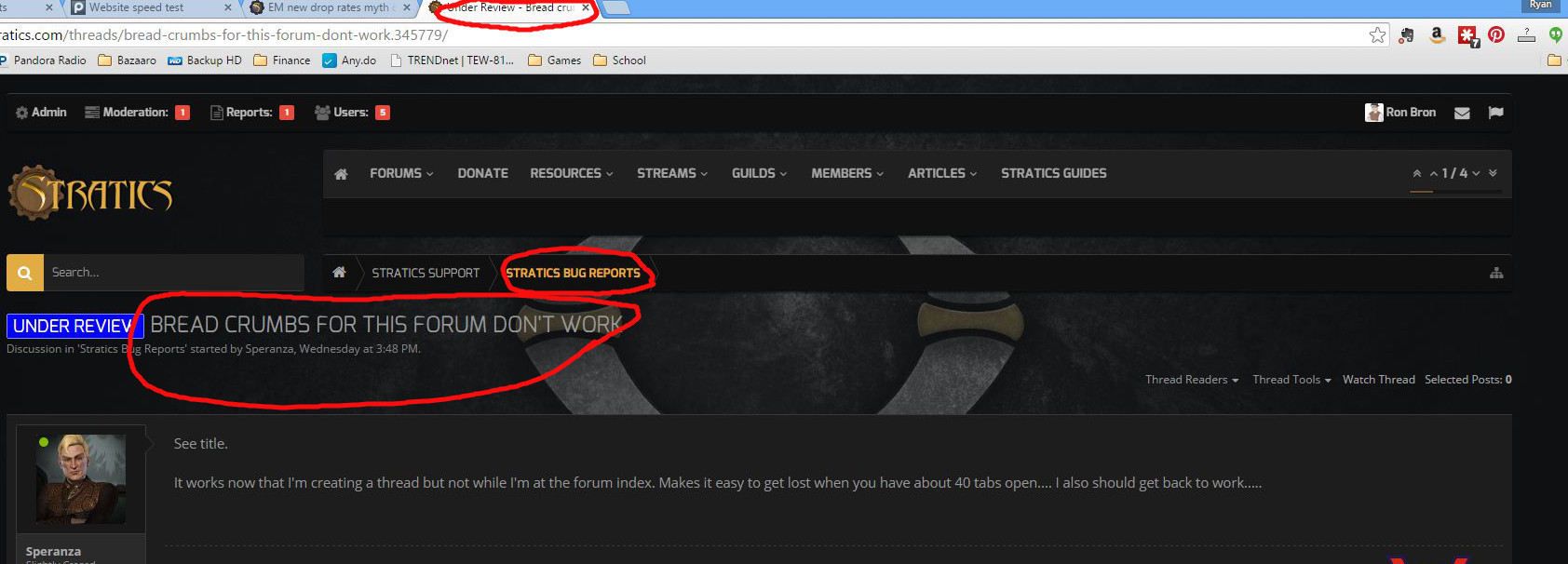
Task: Open a new browser tab
Action: point(617,8)
